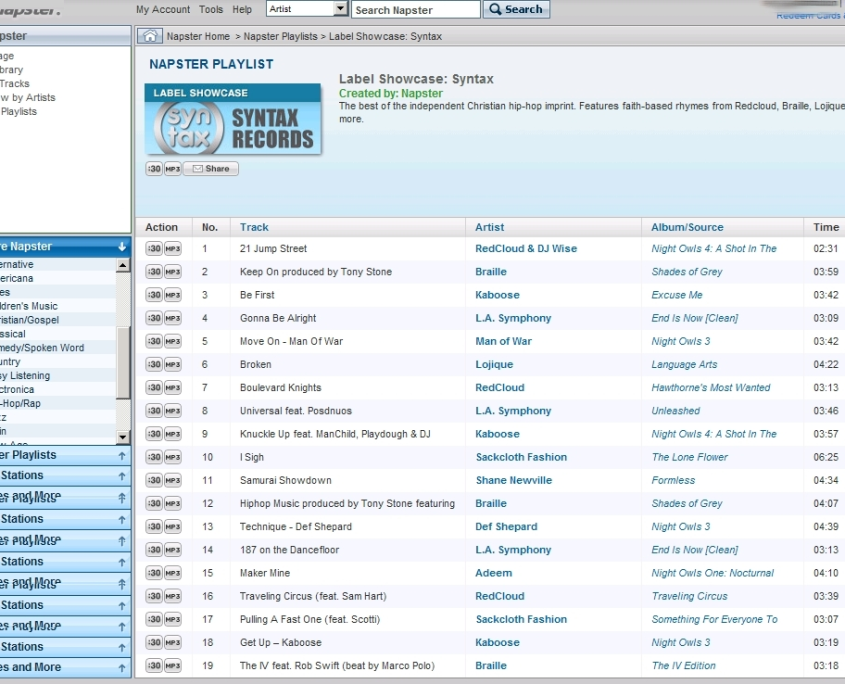Sort by Artist column header
The width and height of the screenshot is (845, 684).
[489, 227]
